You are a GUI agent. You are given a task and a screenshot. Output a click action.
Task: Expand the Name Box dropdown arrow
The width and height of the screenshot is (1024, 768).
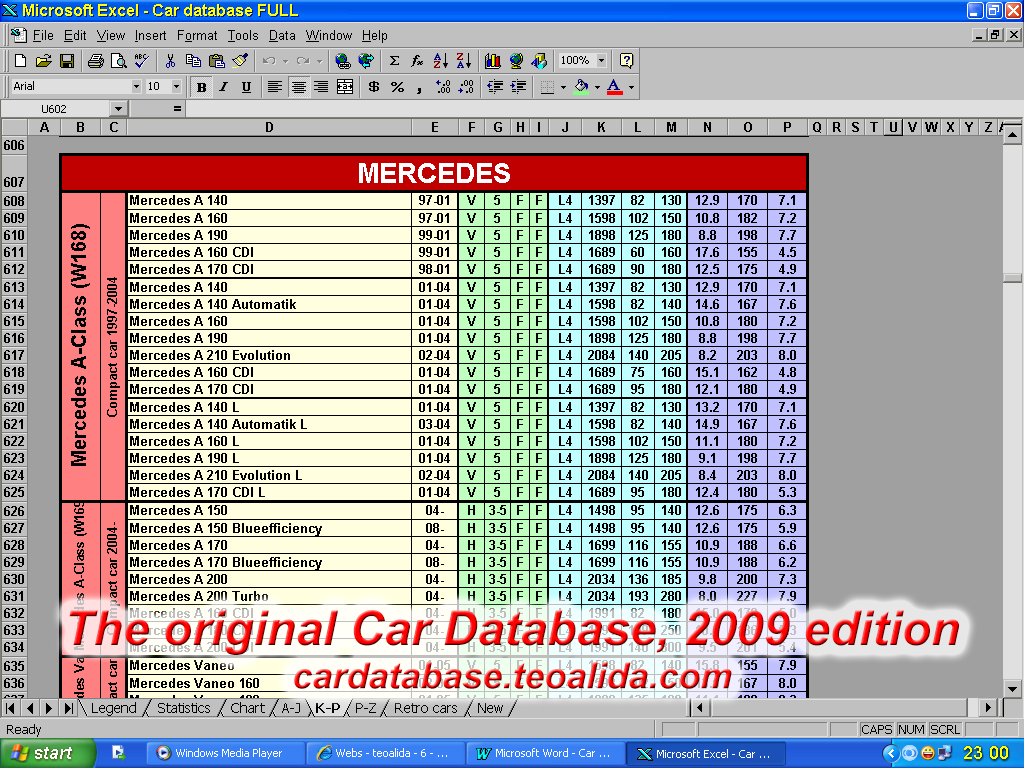118,109
